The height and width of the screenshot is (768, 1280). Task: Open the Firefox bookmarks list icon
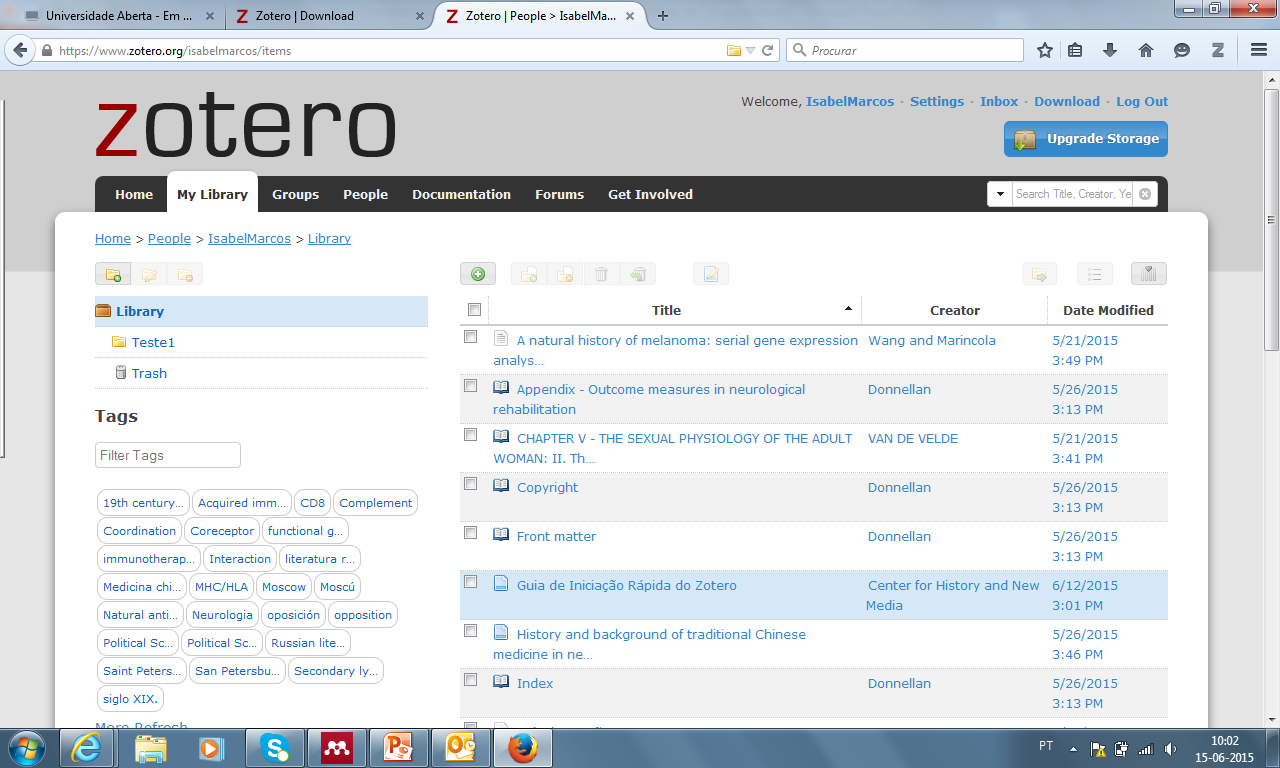1075,50
